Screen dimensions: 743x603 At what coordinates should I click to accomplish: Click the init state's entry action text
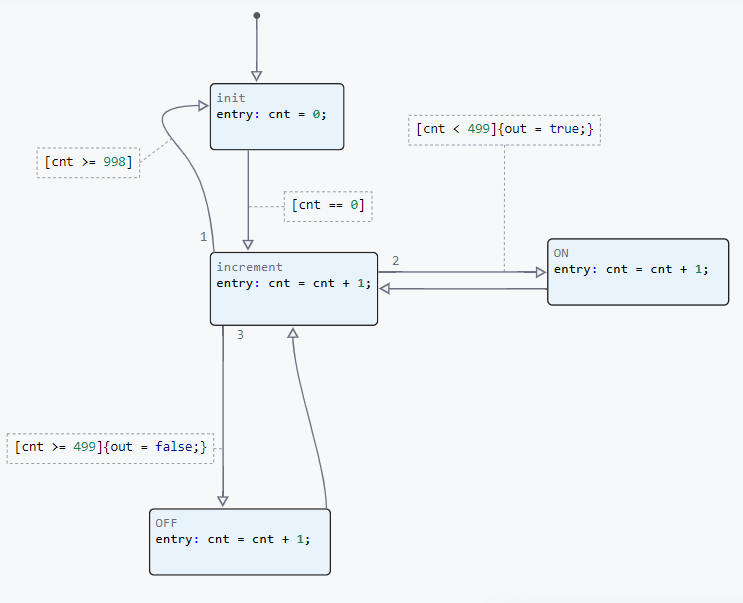click(271, 114)
